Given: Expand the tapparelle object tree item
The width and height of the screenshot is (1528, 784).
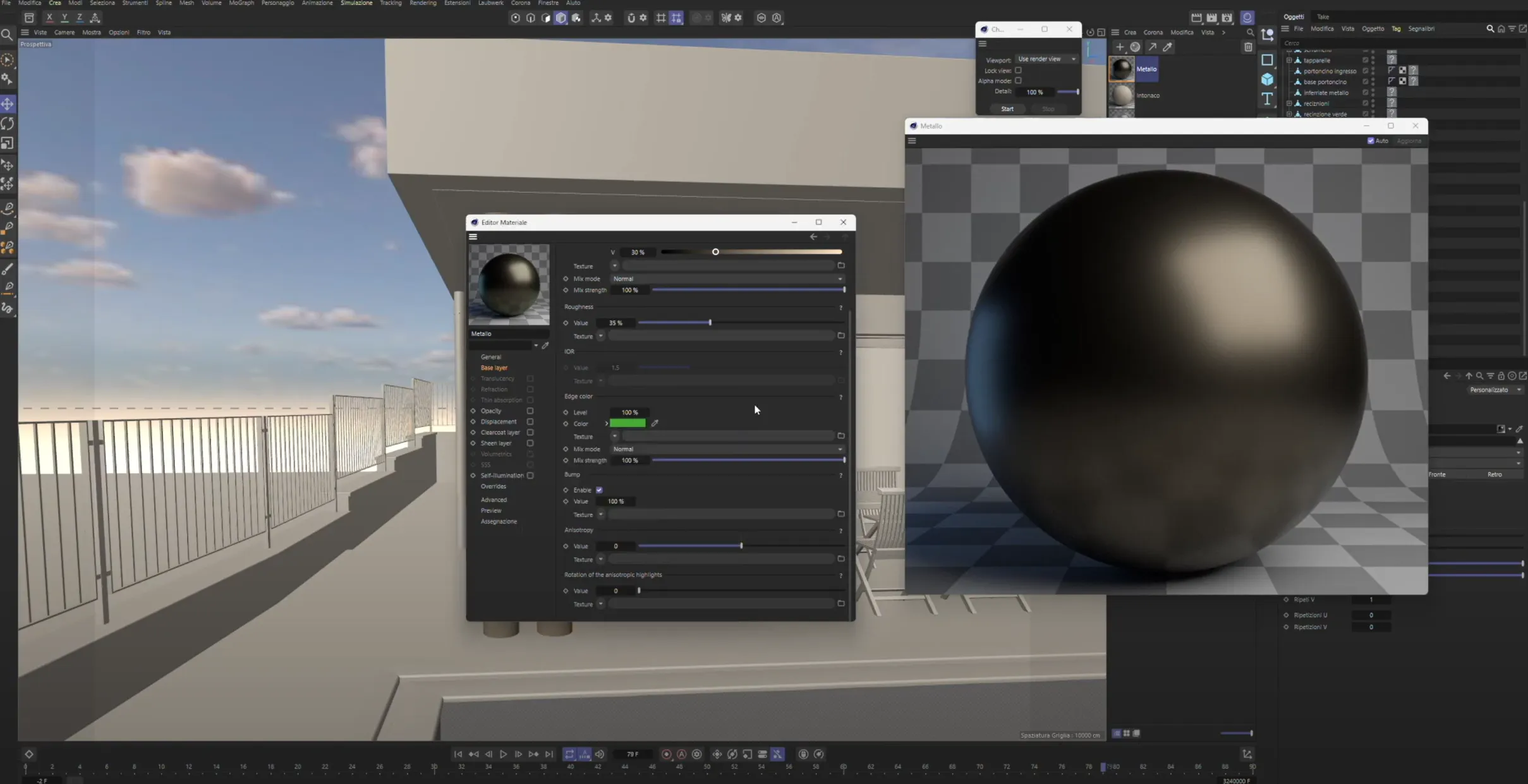Looking at the screenshot, I should click(x=1289, y=61).
